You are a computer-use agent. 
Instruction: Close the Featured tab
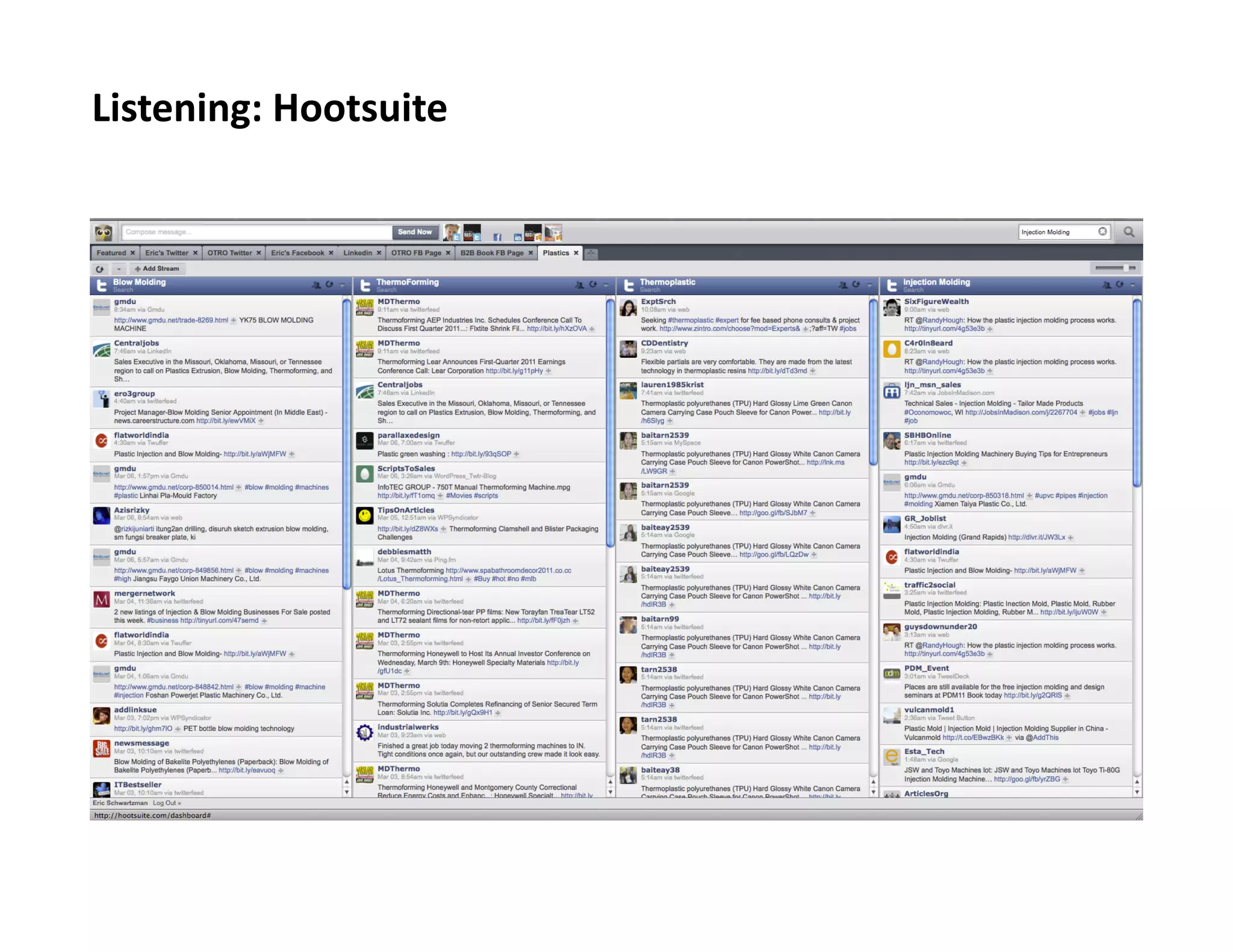[132, 253]
